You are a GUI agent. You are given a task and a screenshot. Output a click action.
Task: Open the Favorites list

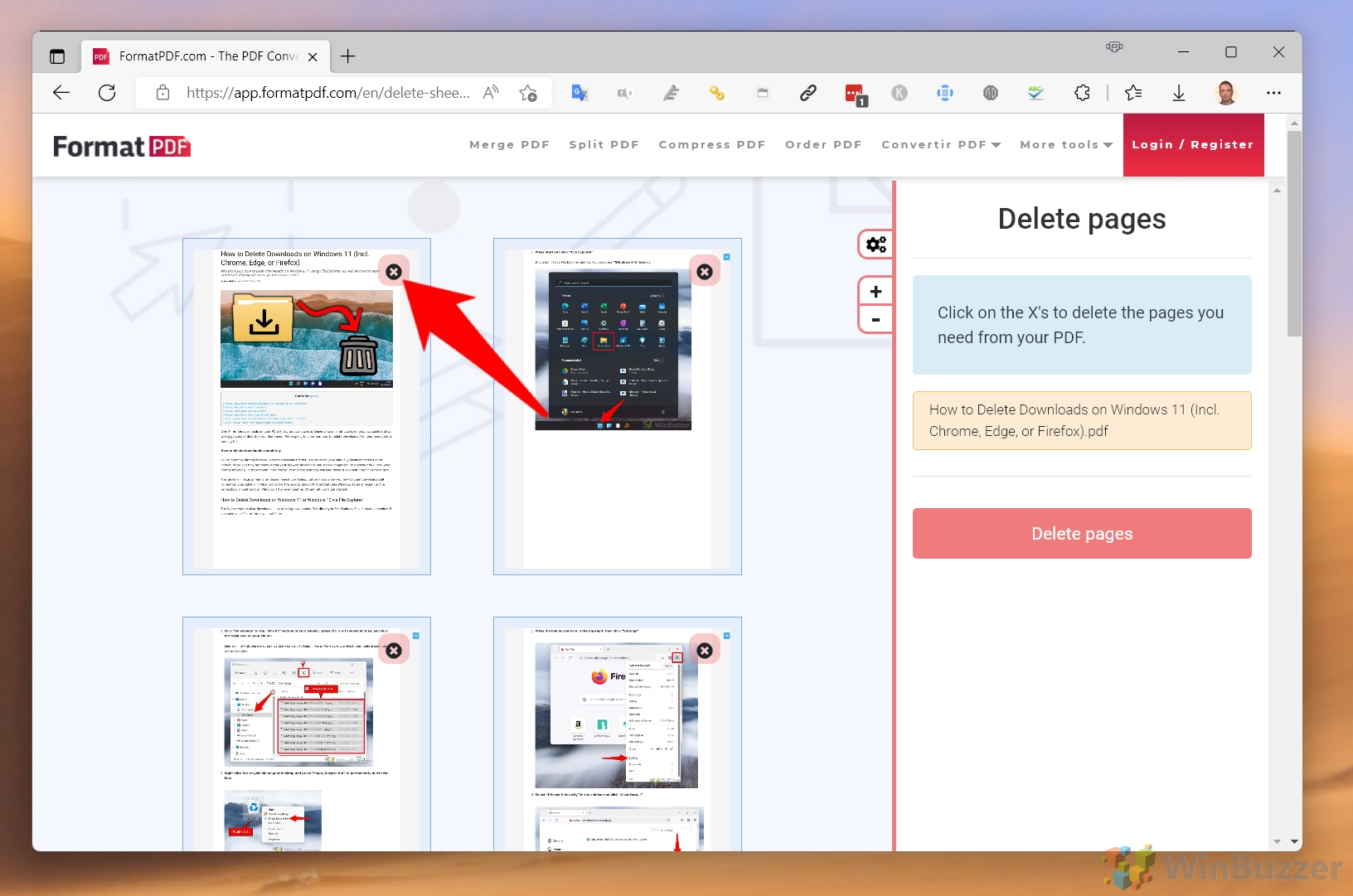point(1133,93)
